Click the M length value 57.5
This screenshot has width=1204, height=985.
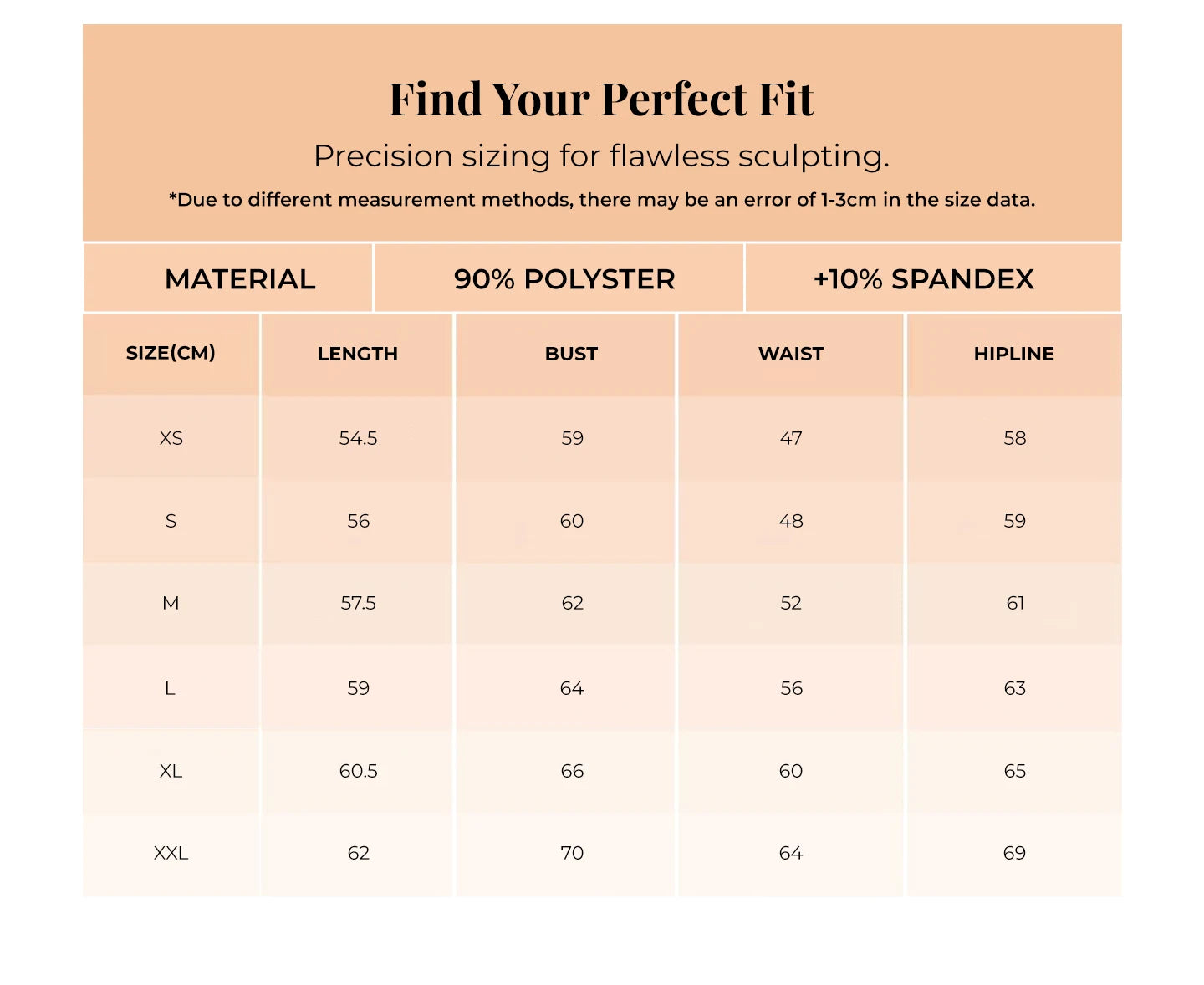point(359,603)
